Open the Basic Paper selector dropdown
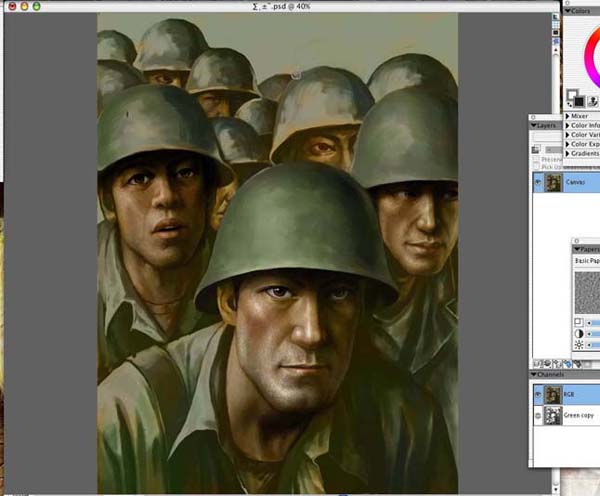600x496 pixels. pyautogui.click(x=587, y=261)
